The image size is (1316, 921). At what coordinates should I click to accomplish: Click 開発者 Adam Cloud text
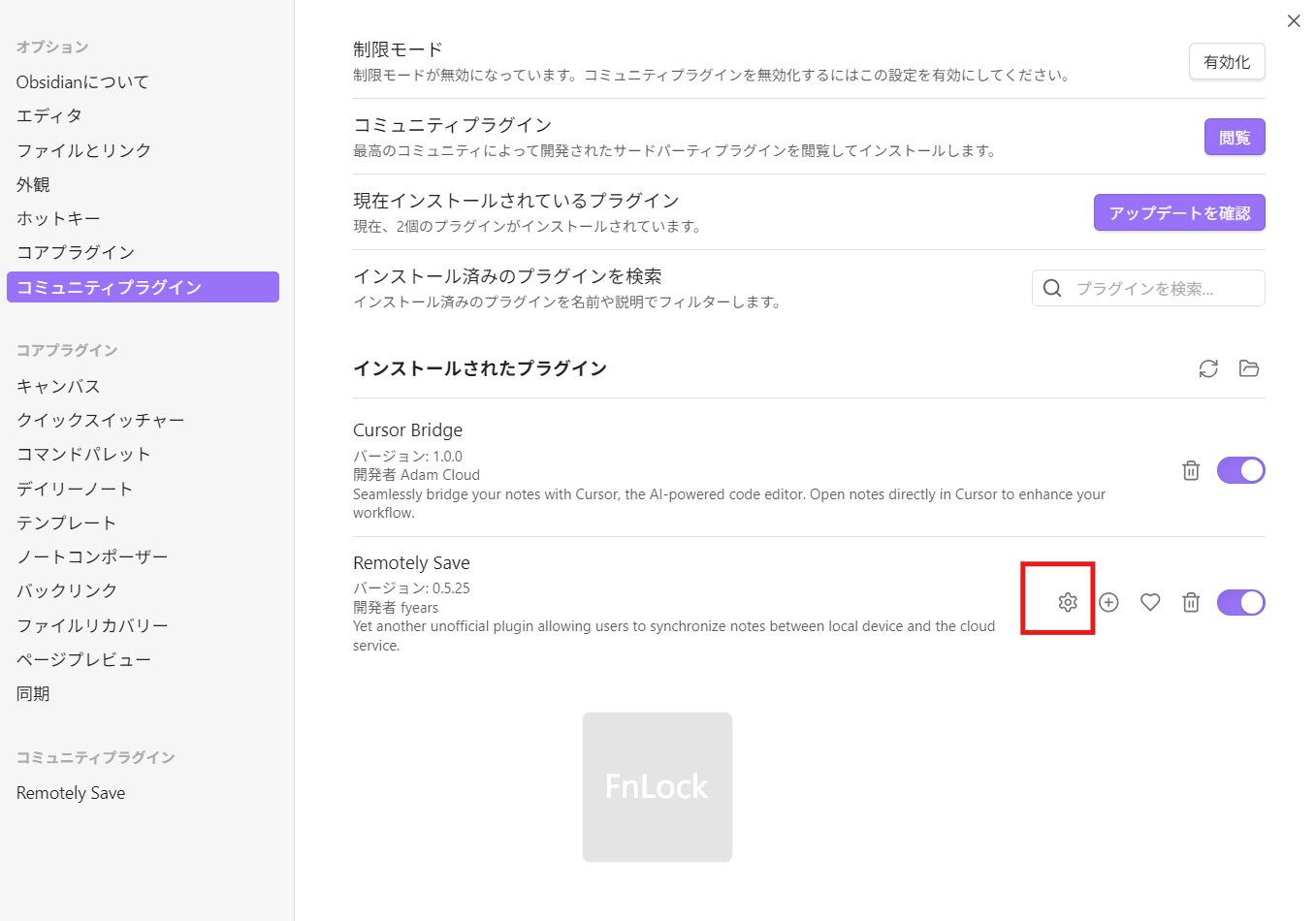point(416,475)
